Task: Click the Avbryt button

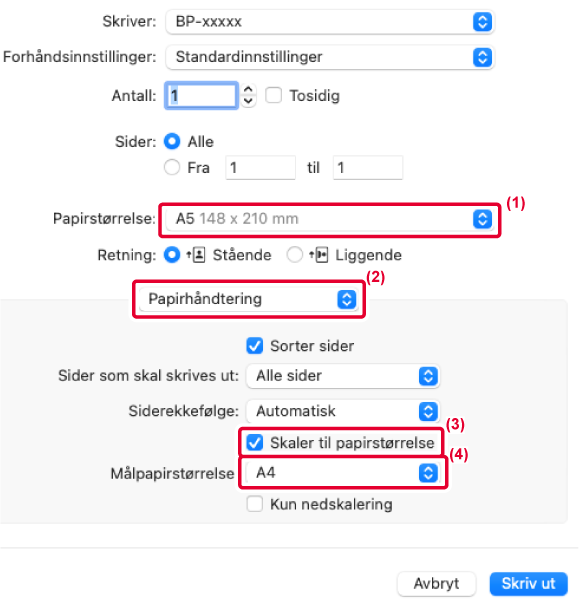Action: [x=436, y=584]
